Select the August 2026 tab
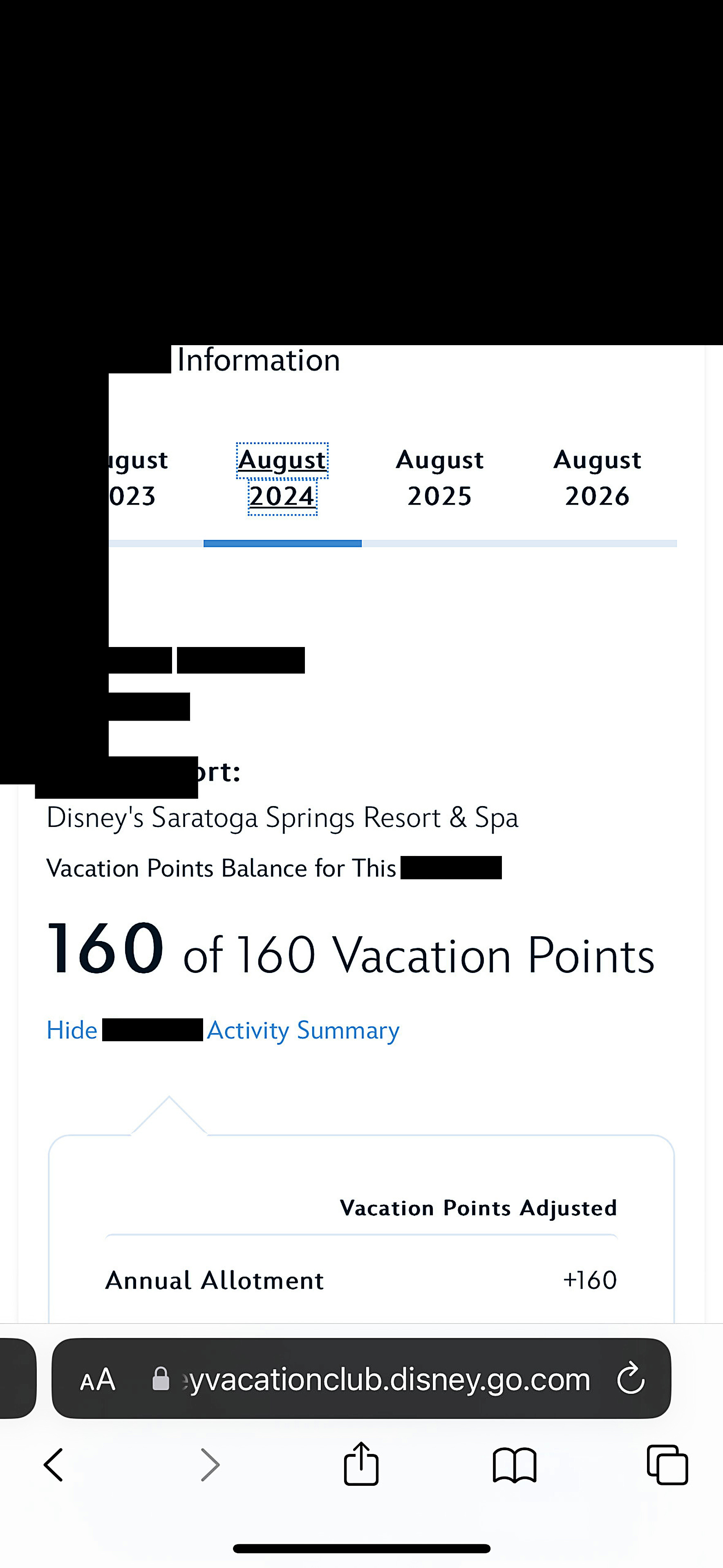Viewport: 723px width, 1568px height. [597, 478]
